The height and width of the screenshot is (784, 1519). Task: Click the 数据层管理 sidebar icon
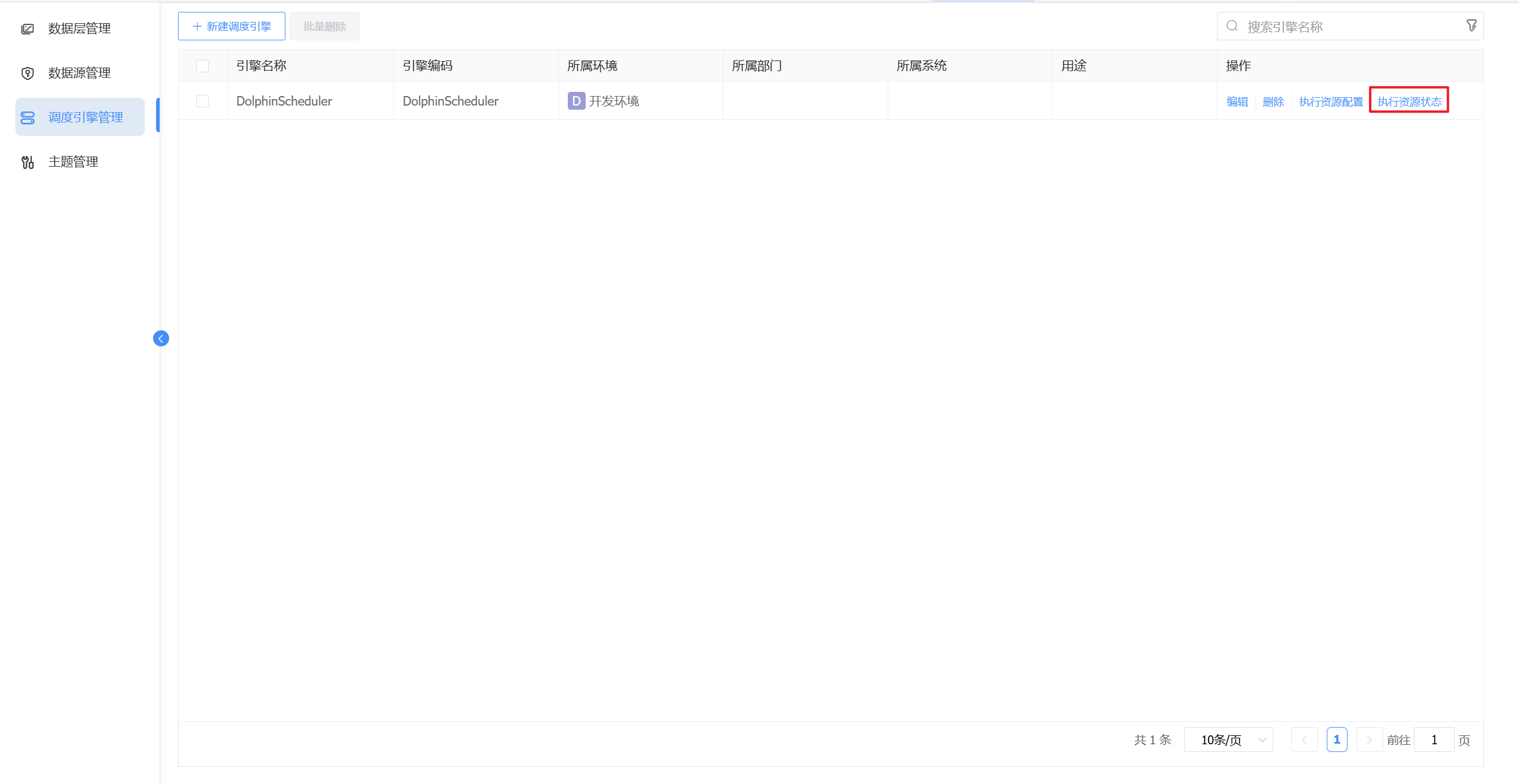pos(27,28)
